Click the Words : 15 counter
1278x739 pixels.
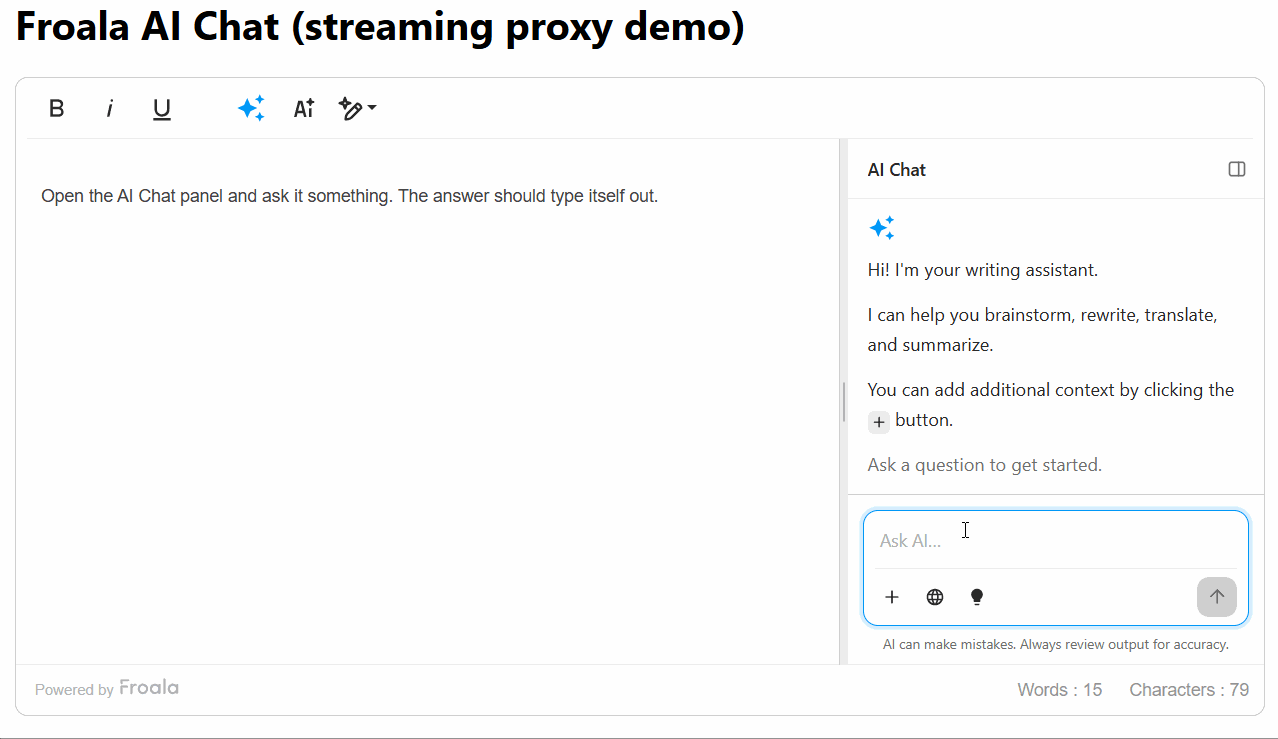(x=1060, y=690)
